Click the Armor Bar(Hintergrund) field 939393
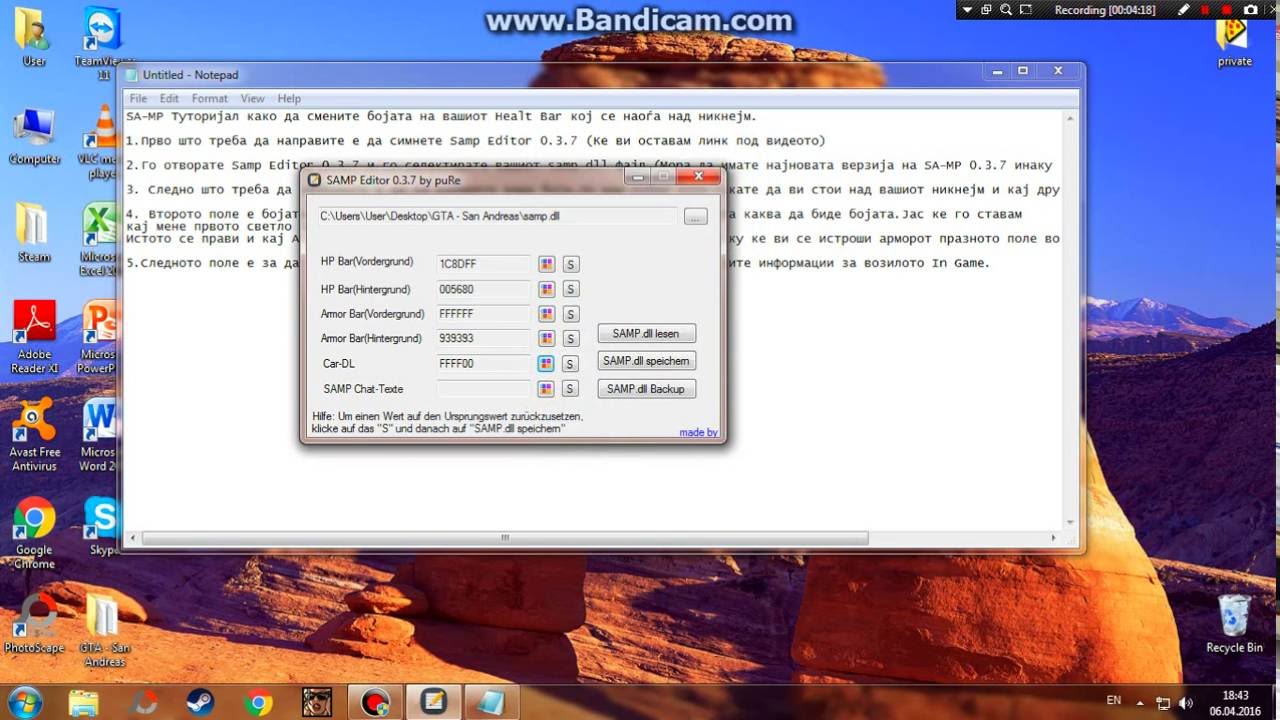1280x720 pixels. [484, 339]
